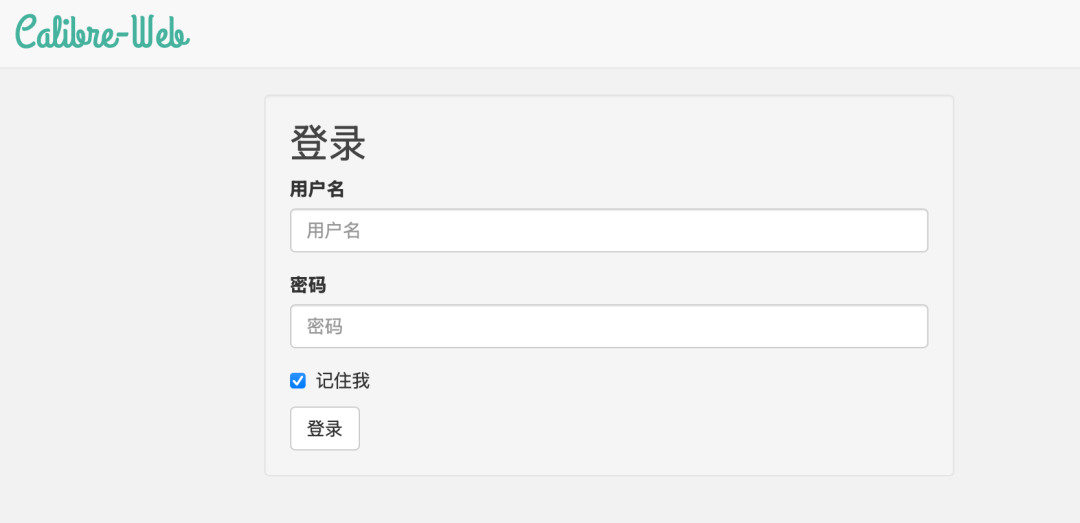Click the large 登录 page heading
The image size is (1080, 523).
pos(328,143)
